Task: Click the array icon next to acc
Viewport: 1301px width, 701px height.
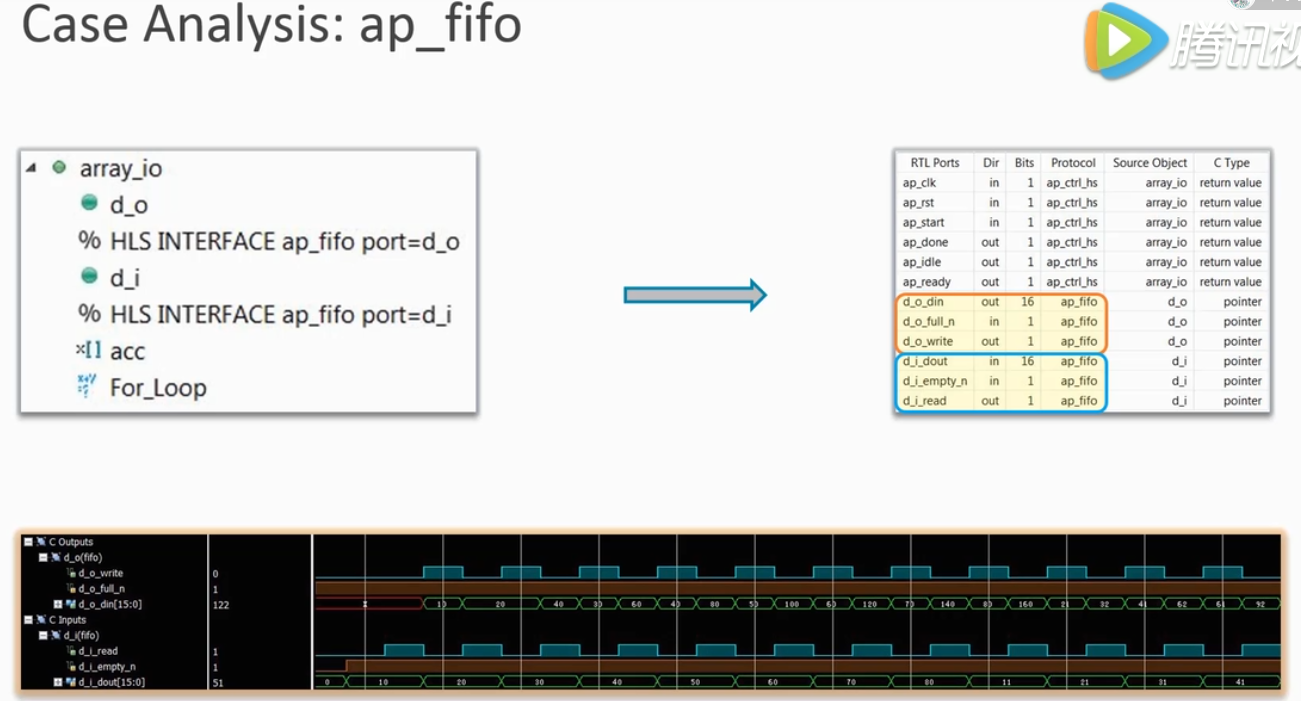Action: tap(89, 351)
